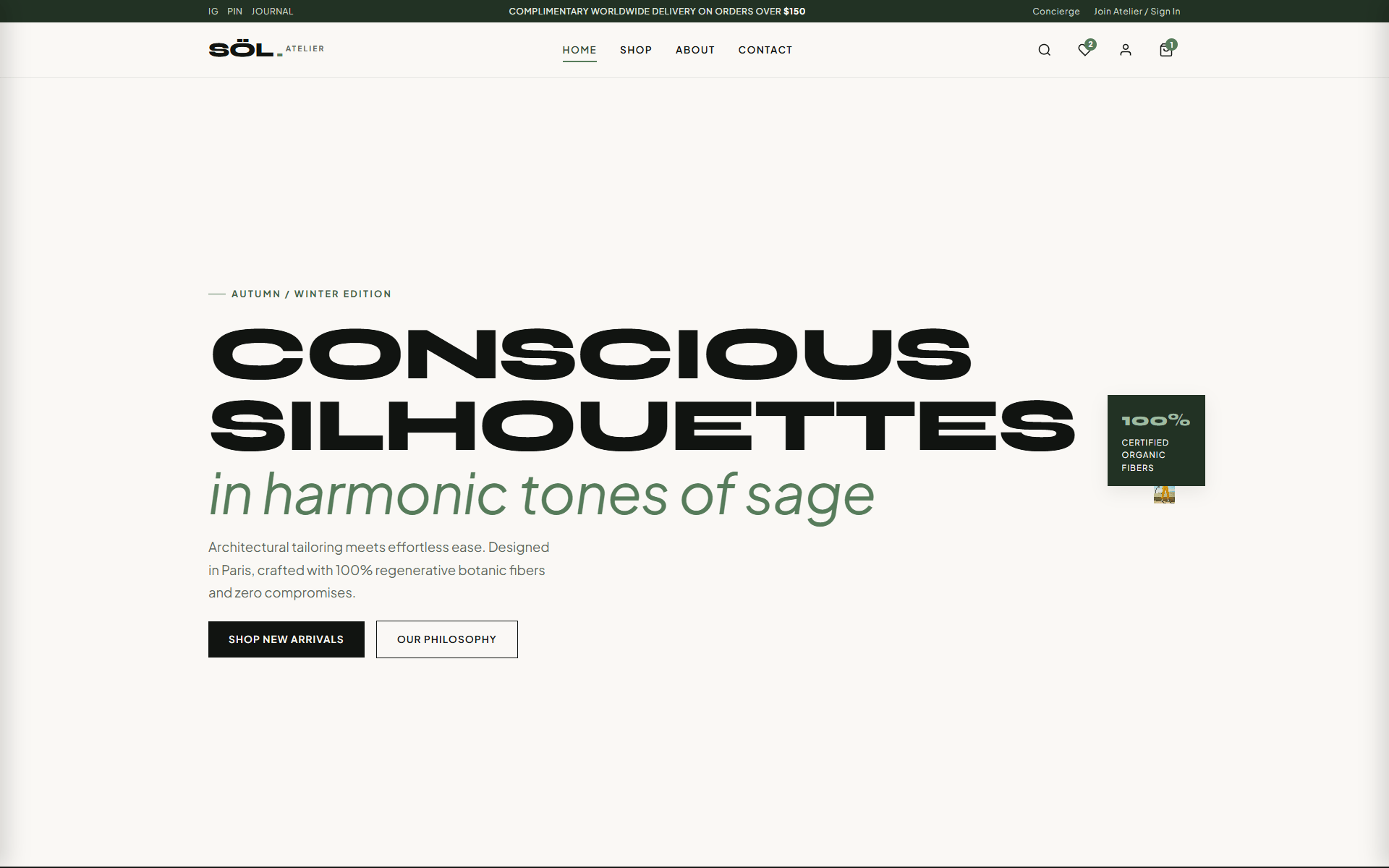This screenshot has height=868, width=1389.
Task: Click the 'Conscious Silhouettes' headline
Action: 642,390
